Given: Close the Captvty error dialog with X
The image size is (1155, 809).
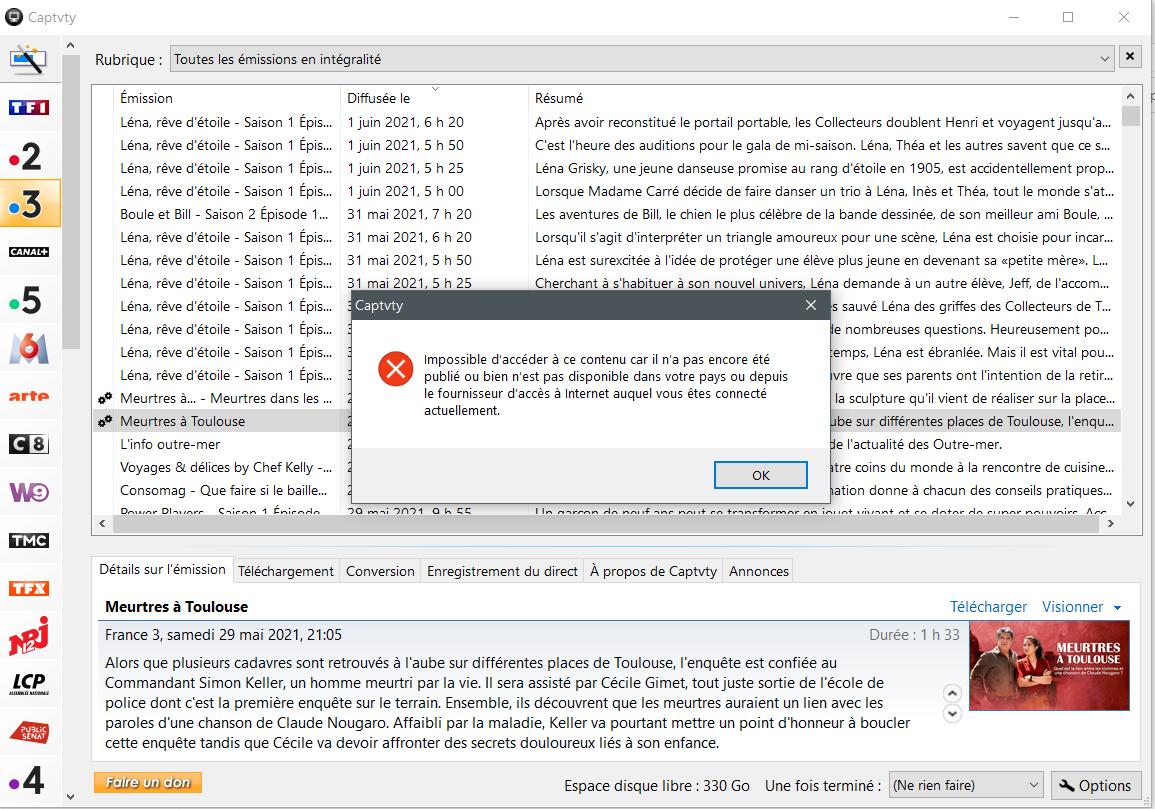Looking at the screenshot, I should [x=811, y=305].
